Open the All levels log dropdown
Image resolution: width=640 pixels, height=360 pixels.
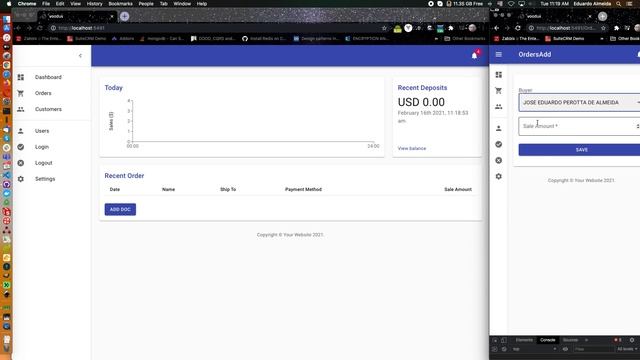pyautogui.click(x=627, y=349)
